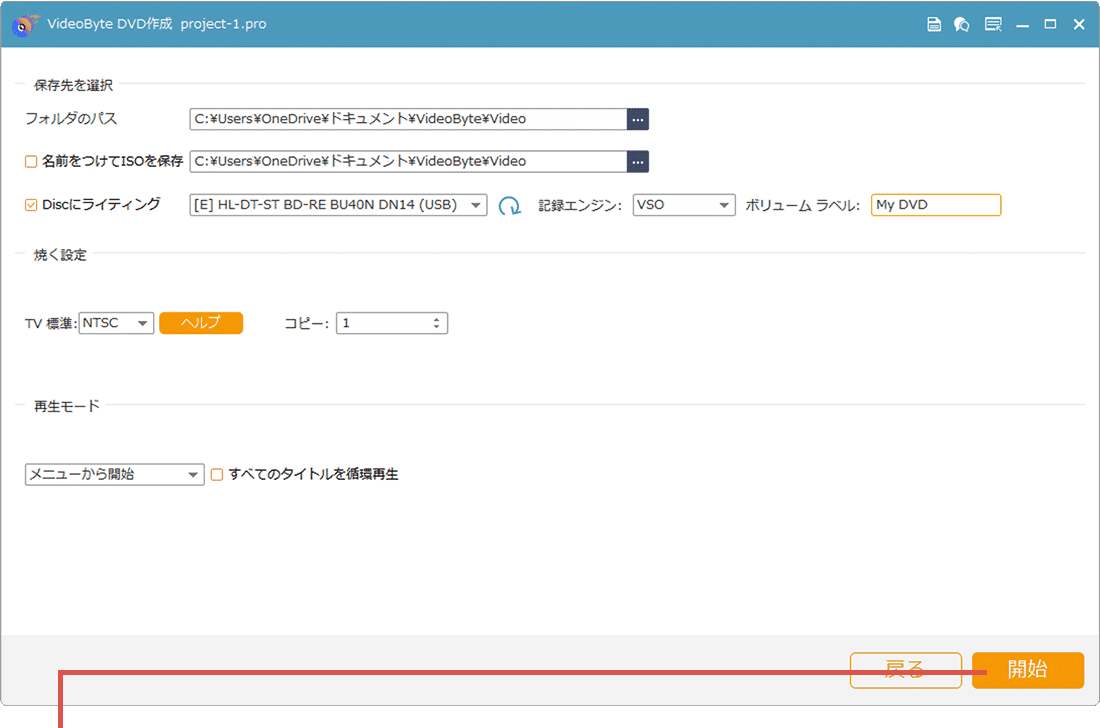Viewport: 1100px width, 728px height.
Task: Open the TV 標準 NTSC dropdown
Action: pyautogui.click(x=142, y=322)
